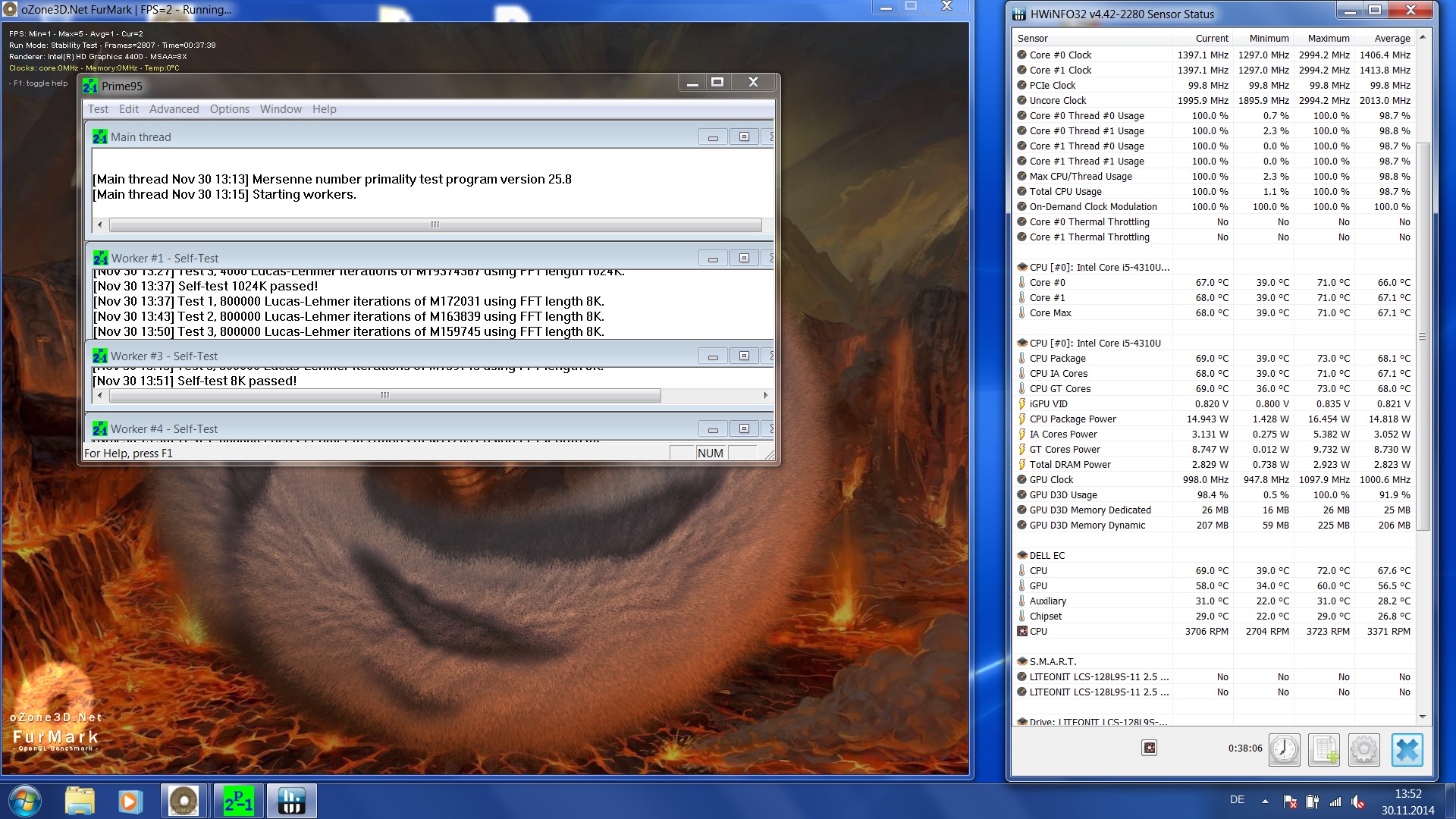This screenshot has height=819, width=1456.
Task: Open Windows Start orb
Action: tap(25, 801)
